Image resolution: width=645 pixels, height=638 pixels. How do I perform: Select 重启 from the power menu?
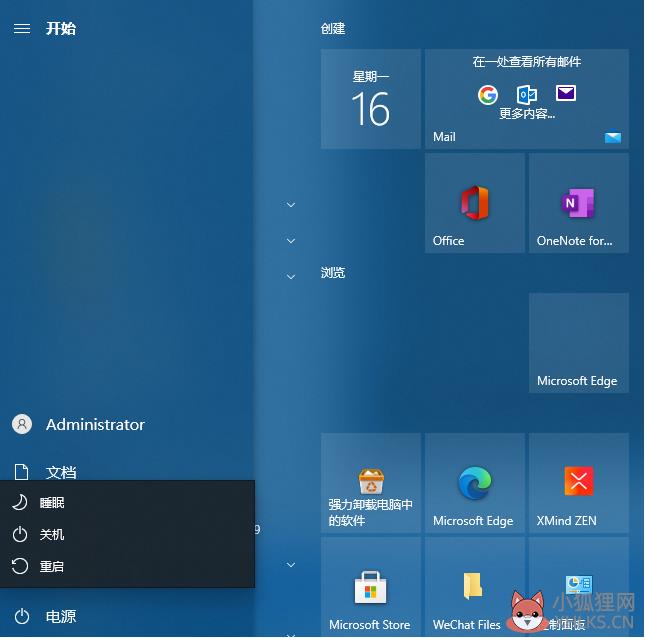click(x=128, y=566)
